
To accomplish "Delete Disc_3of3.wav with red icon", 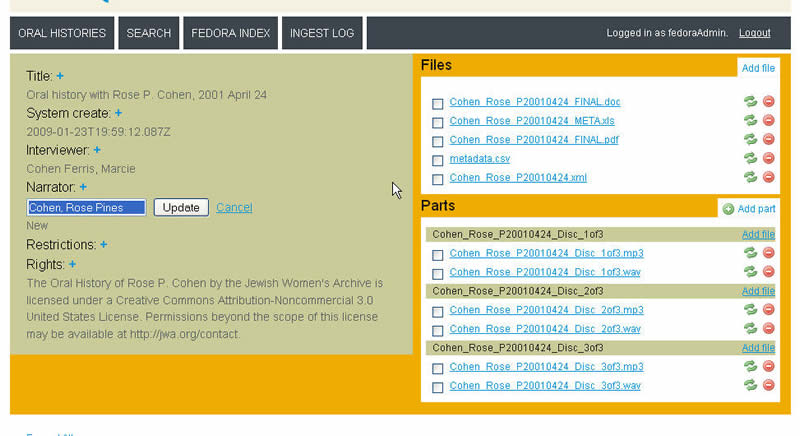I will tap(768, 384).
